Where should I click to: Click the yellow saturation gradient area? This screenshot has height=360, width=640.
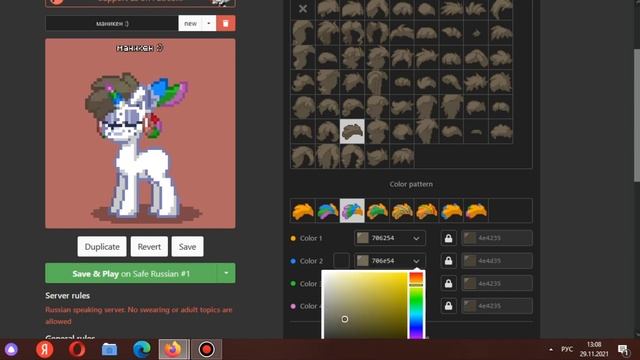365,305
